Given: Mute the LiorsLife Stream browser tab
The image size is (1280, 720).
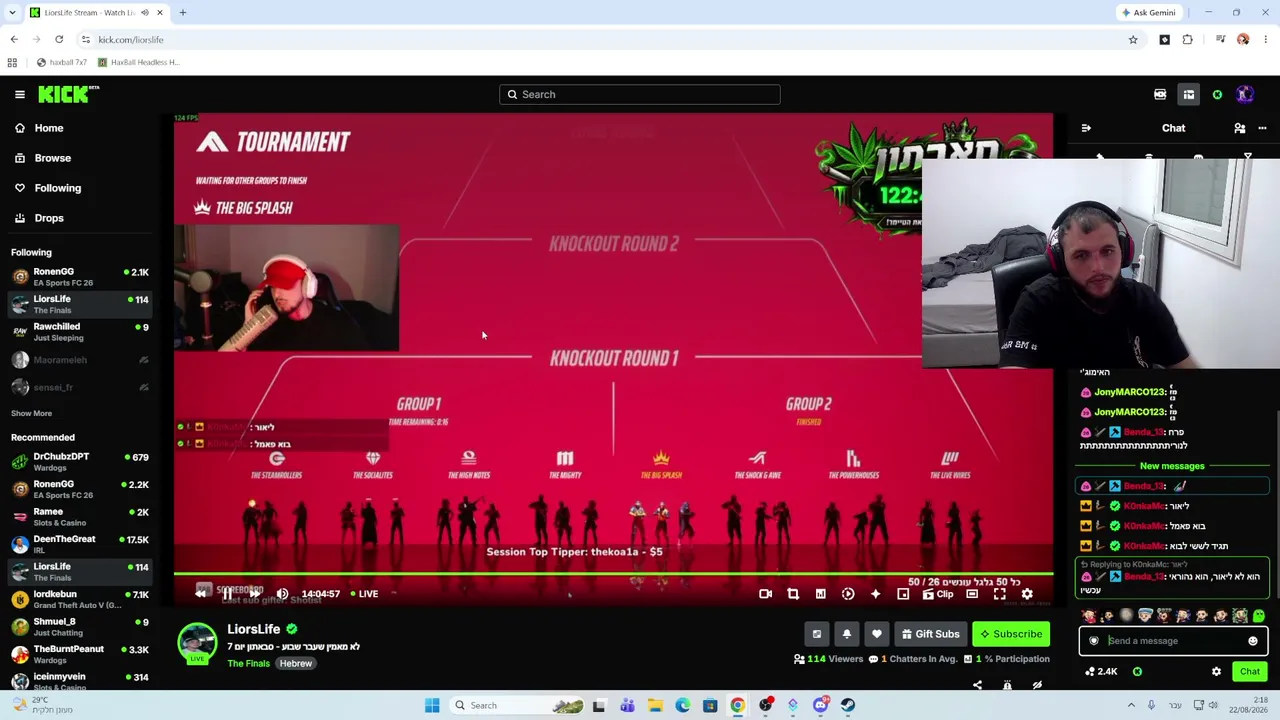Looking at the screenshot, I should (145, 13).
